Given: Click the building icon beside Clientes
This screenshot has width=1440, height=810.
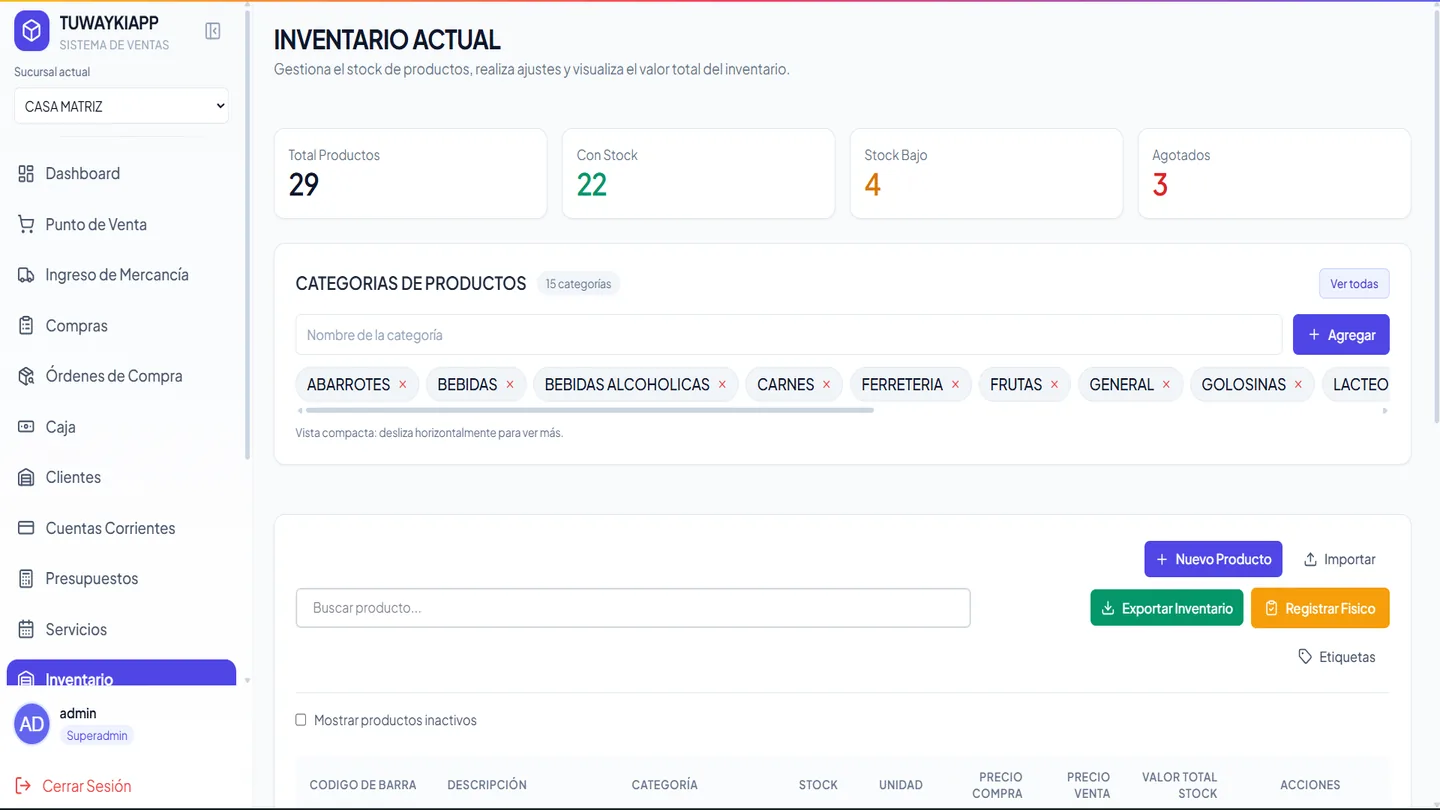Looking at the screenshot, I should 26,477.
